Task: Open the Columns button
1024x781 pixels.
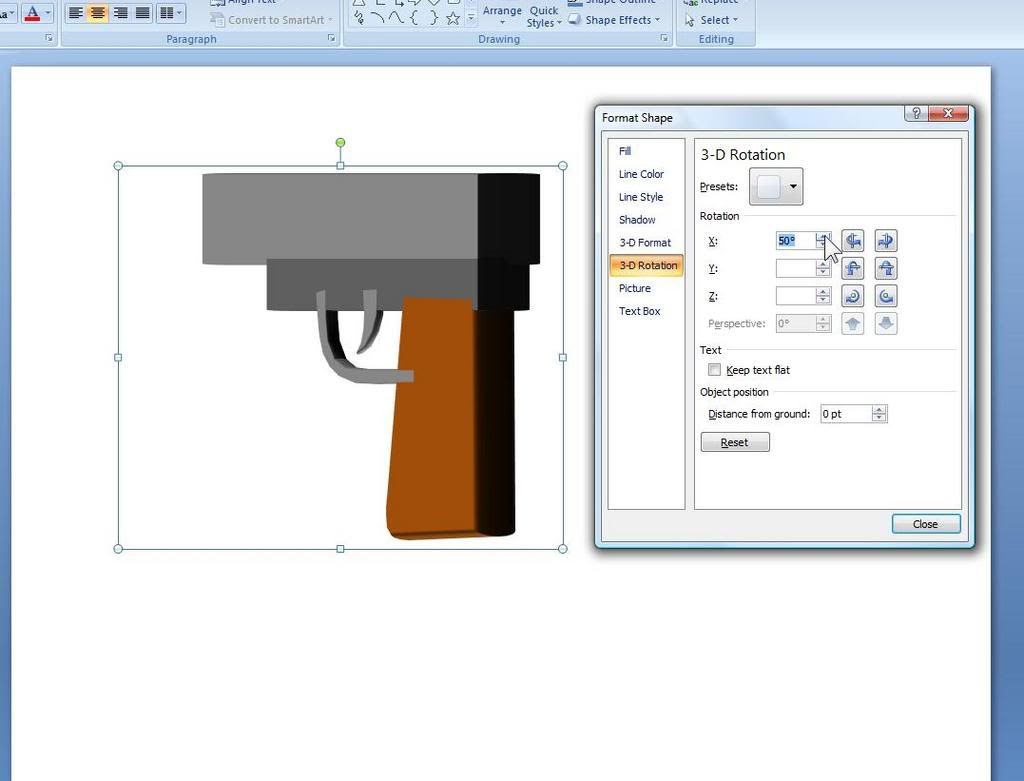Action: click(x=171, y=12)
